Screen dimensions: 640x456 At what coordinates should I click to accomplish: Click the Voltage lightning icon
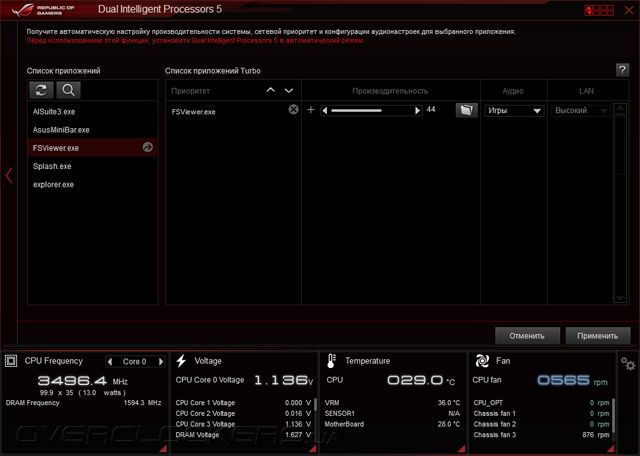point(181,361)
